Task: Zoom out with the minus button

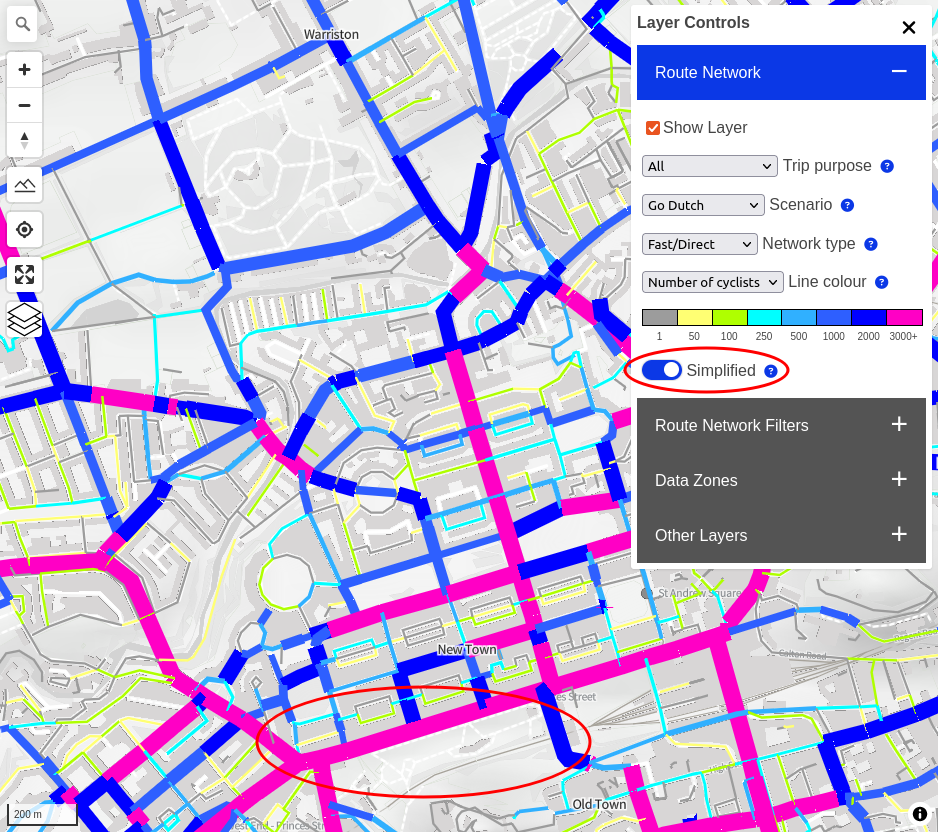Action: (x=24, y=105)
